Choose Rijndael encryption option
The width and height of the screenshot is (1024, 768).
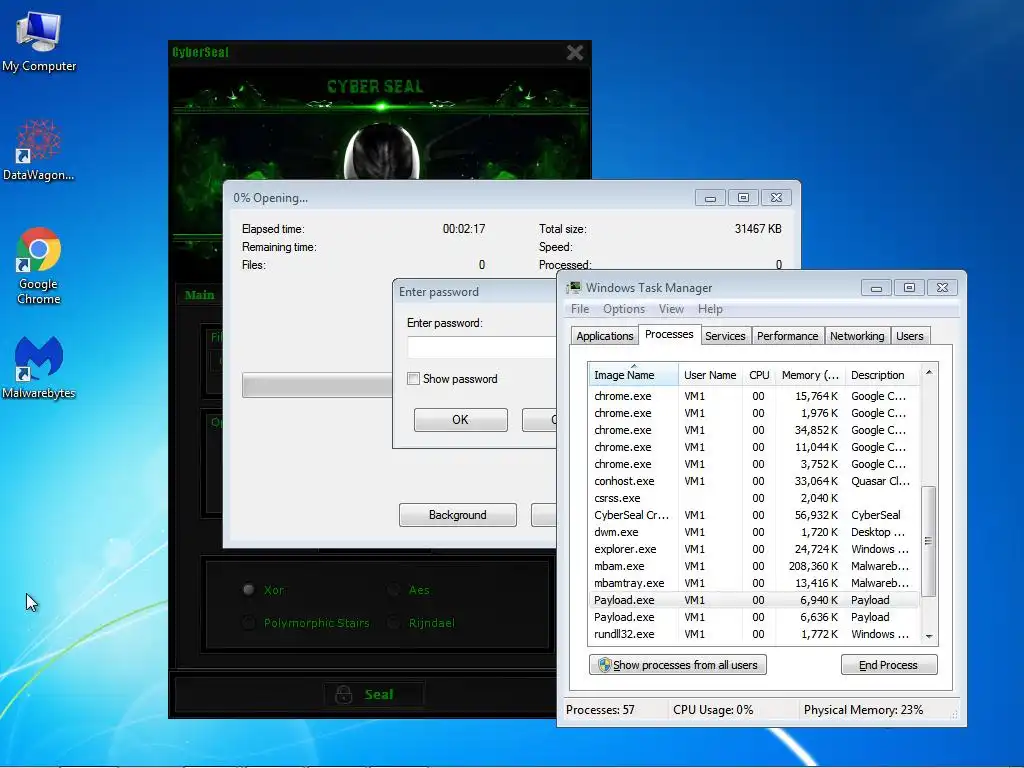point(394,623)
